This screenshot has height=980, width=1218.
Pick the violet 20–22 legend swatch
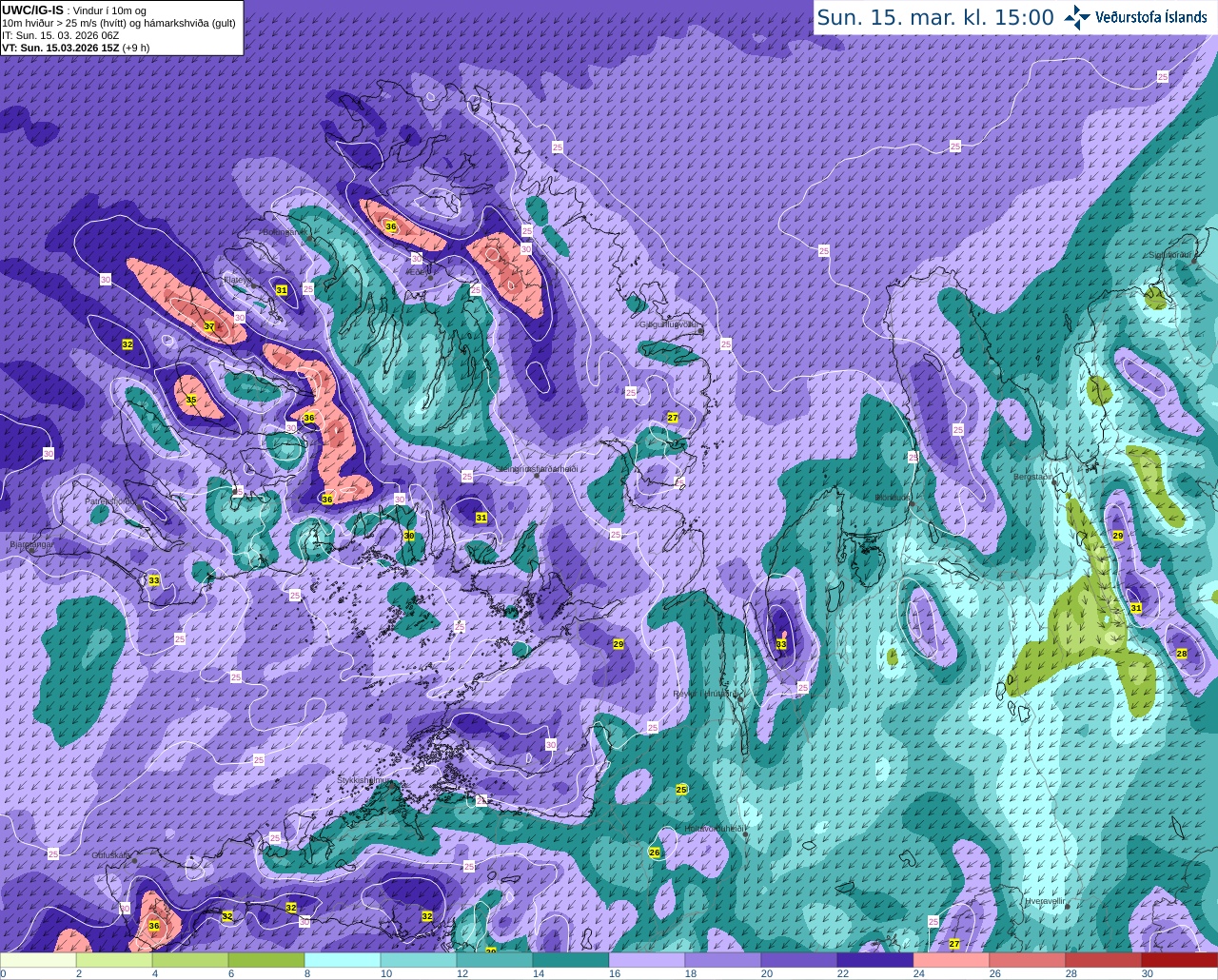click(x=799, y=960)
